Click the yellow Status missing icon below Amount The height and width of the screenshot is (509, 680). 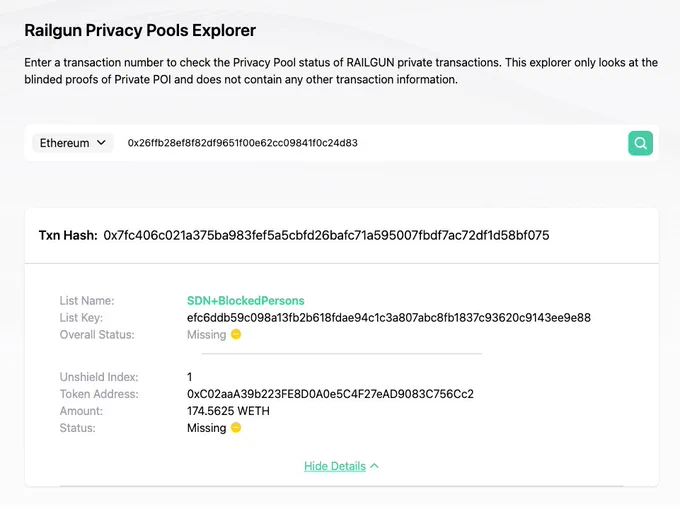(x=236, y=428)
